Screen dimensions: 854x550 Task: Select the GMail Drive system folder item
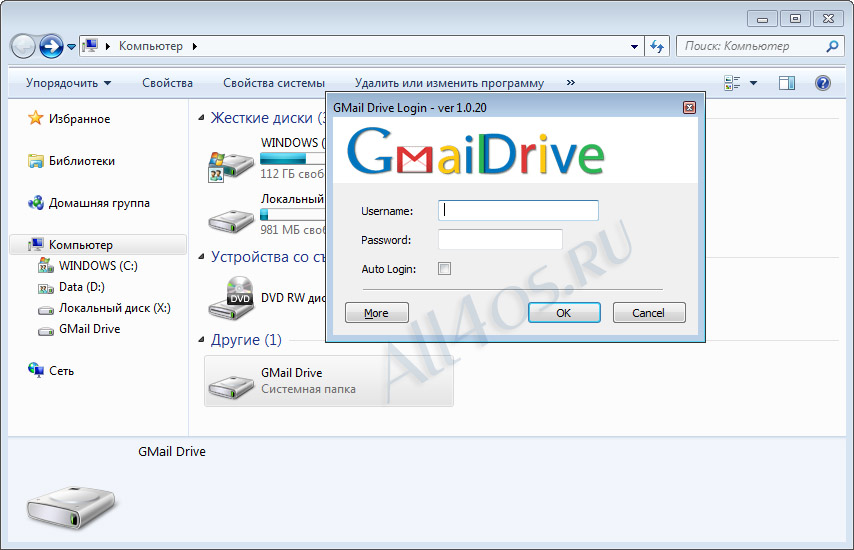pos(329,381)
